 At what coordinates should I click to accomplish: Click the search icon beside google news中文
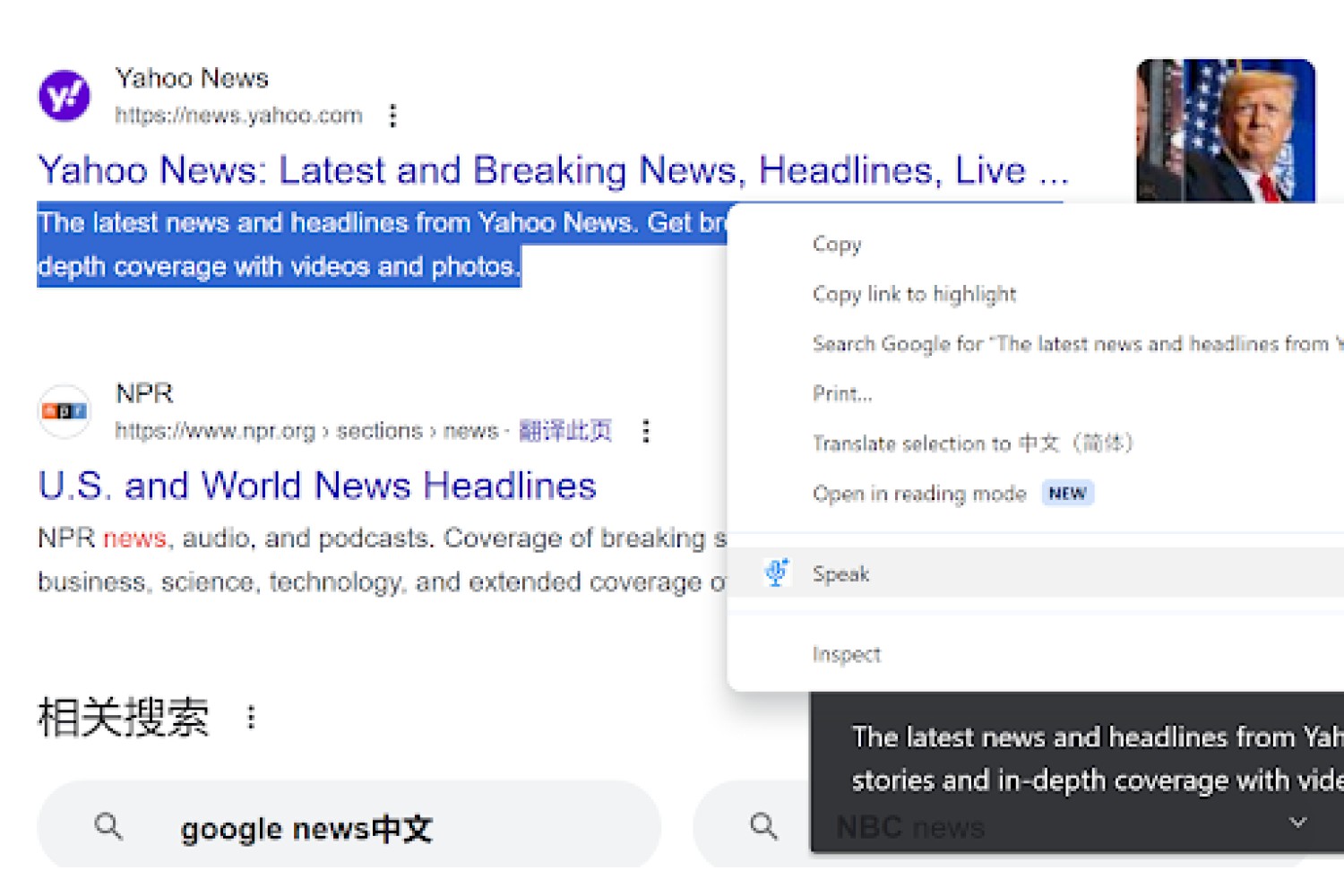(x=108, y=826)
